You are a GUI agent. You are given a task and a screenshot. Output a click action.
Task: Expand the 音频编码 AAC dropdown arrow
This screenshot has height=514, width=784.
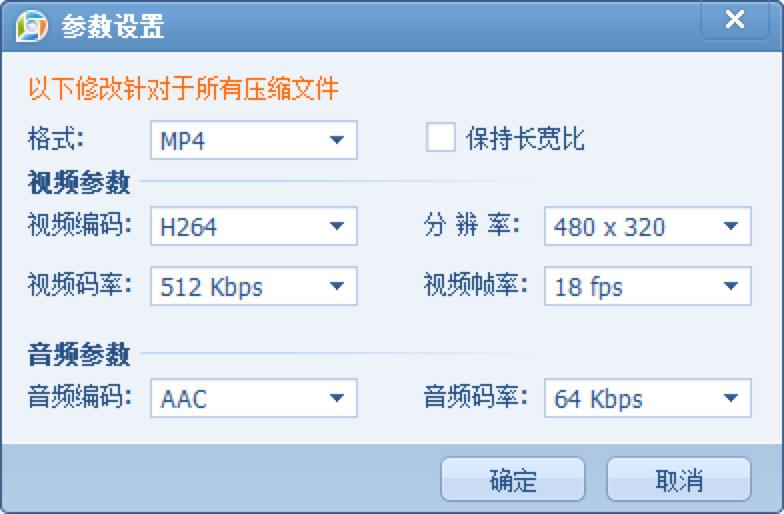[336, 399]
